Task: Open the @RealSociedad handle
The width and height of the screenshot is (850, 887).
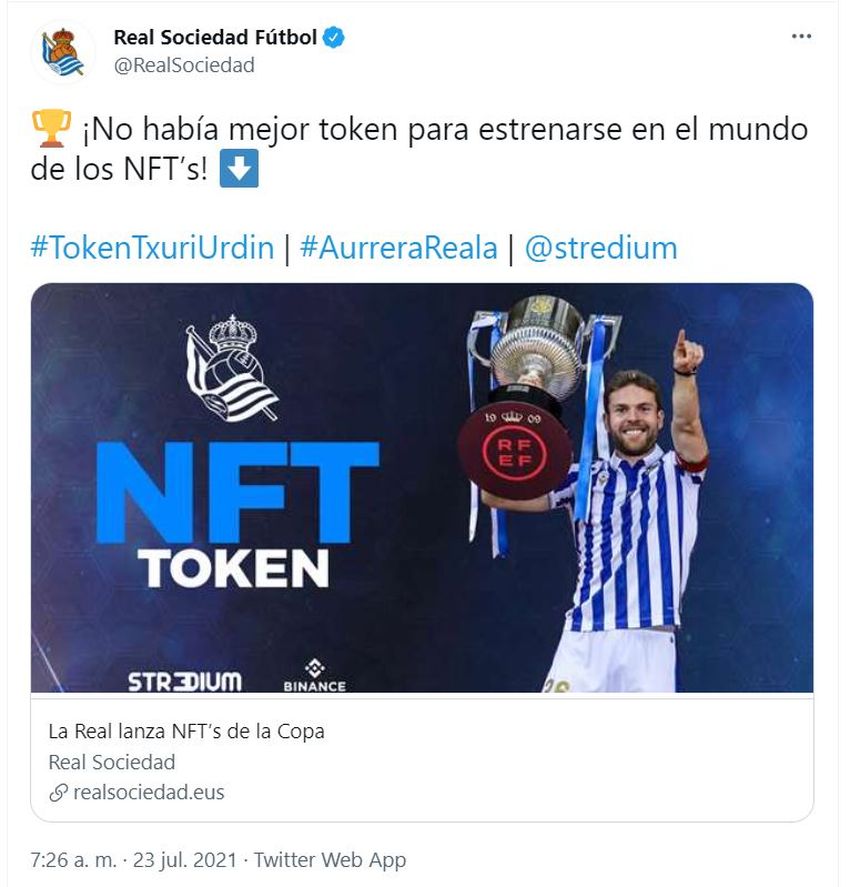Action: coord(184,65)
